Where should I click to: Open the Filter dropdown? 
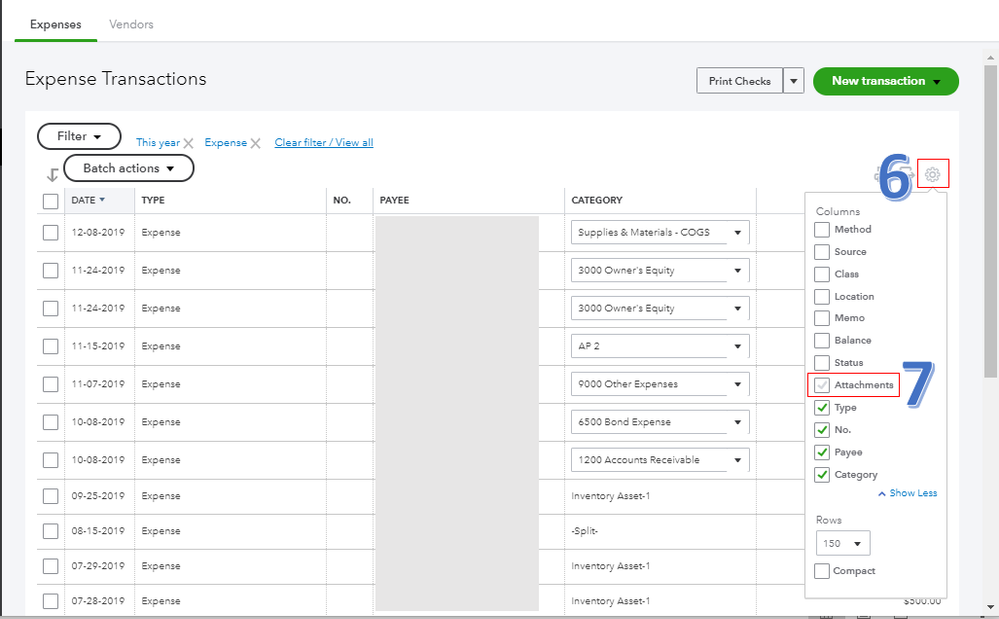click(79, 136)
